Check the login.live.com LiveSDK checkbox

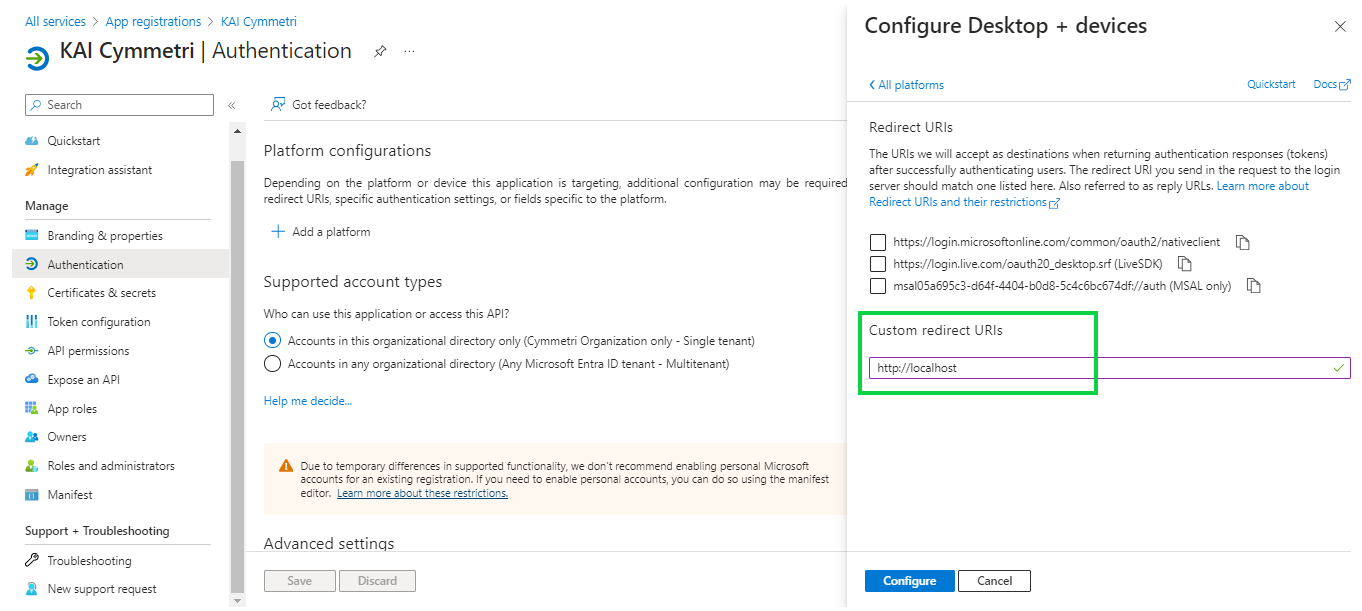point(878,264)
